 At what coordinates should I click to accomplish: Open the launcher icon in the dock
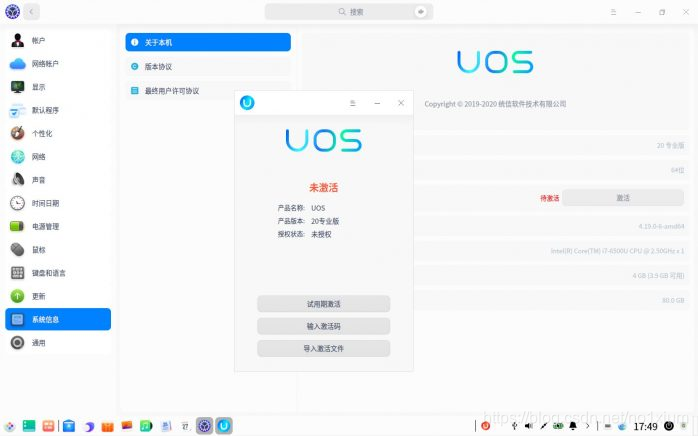[10, 426]
